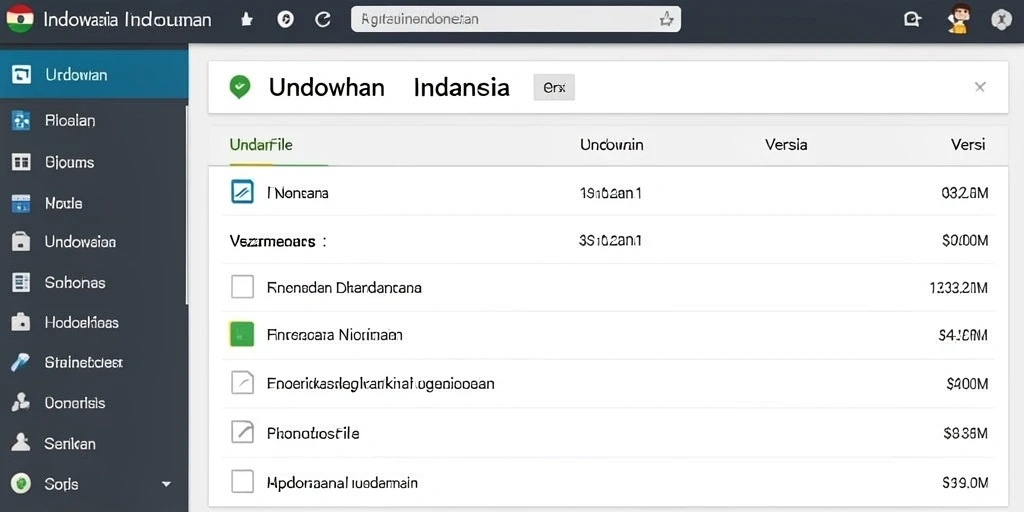Screen dimensions: 1024x512
Task: Click the reload icon in top bar
Action: click(323, 20)
